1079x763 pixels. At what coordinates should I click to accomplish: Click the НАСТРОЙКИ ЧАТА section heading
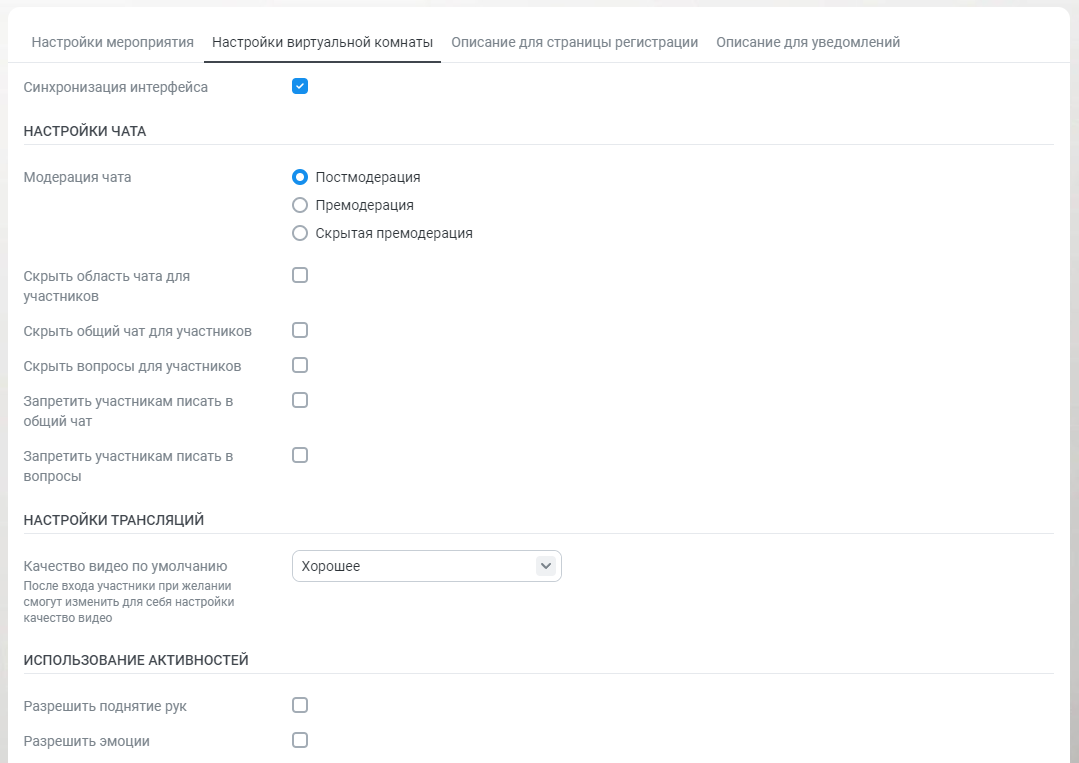click(85, 131)
